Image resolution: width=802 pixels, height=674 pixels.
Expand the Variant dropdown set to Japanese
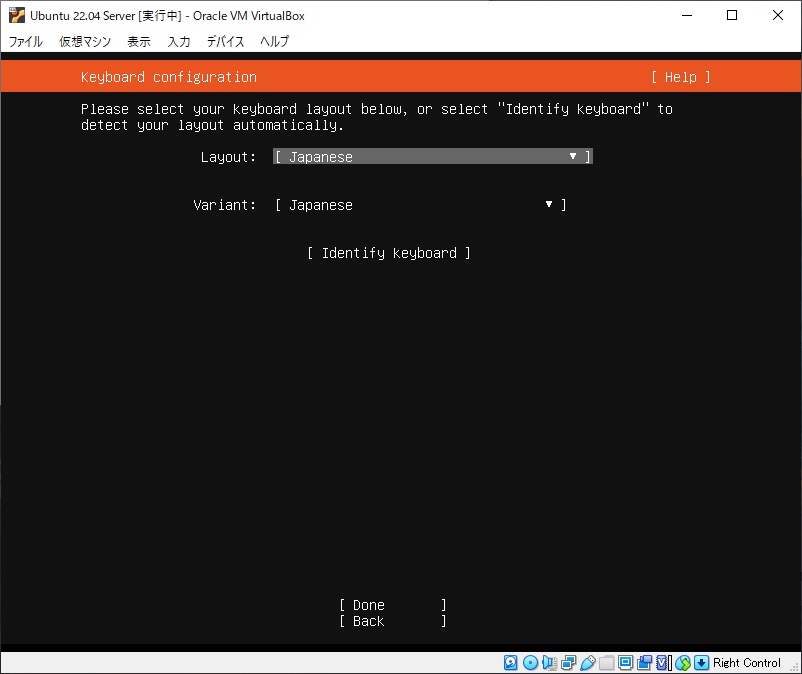[420, 205]
